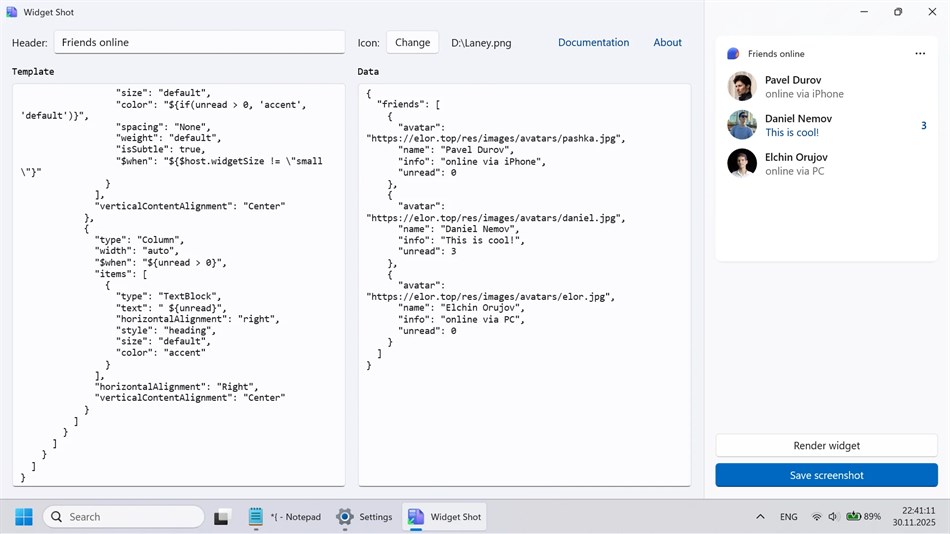
Task: Click the Widget Shot app icon in title bar
Action: (x=12, y=12)
